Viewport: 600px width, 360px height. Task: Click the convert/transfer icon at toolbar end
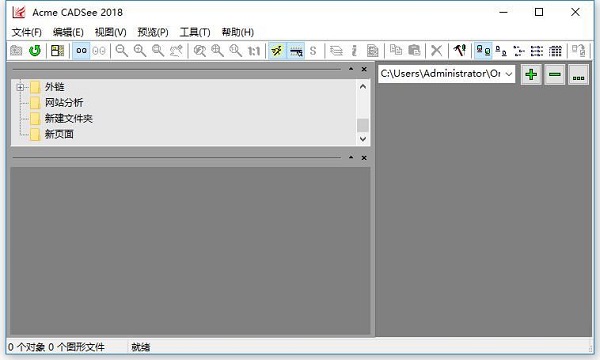(579, 50)
